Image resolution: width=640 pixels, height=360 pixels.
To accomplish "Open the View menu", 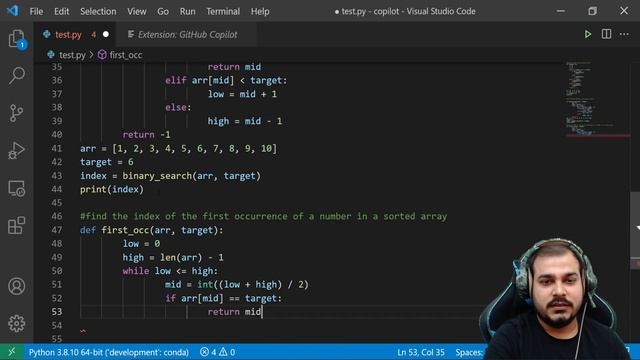I will coord(137,11).
